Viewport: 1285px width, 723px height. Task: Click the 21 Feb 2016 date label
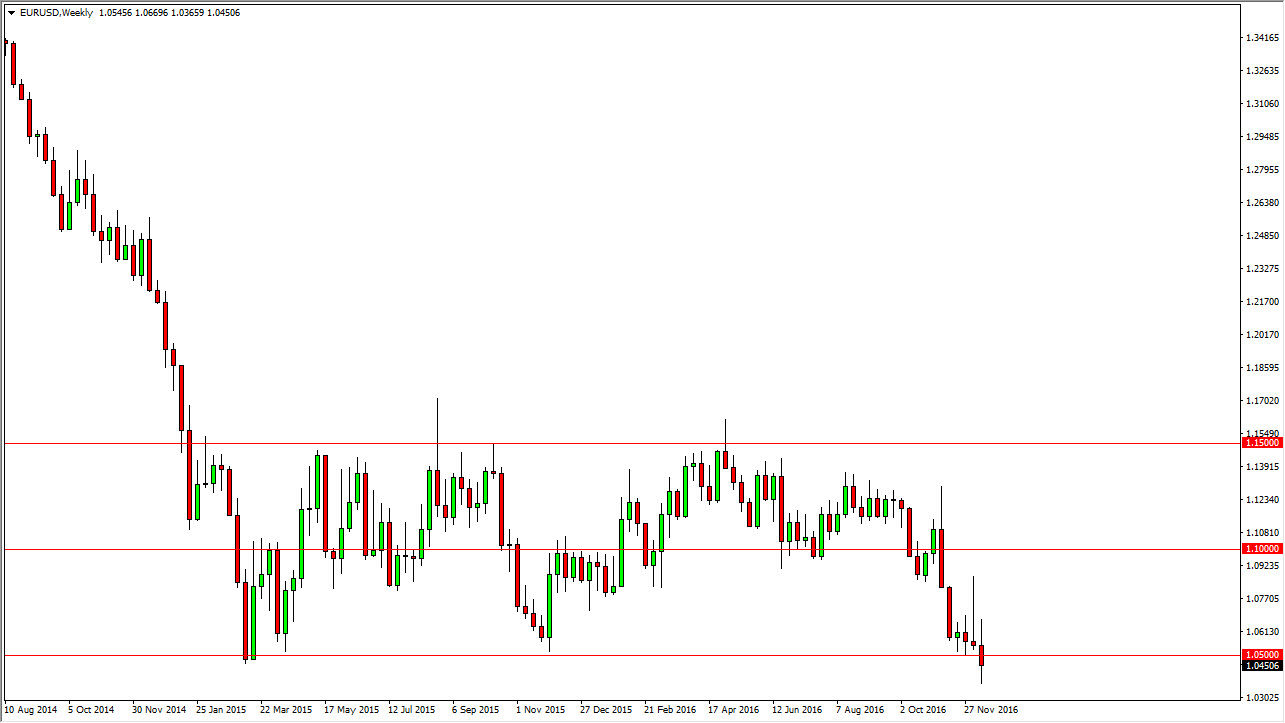(x=671, y=710)
